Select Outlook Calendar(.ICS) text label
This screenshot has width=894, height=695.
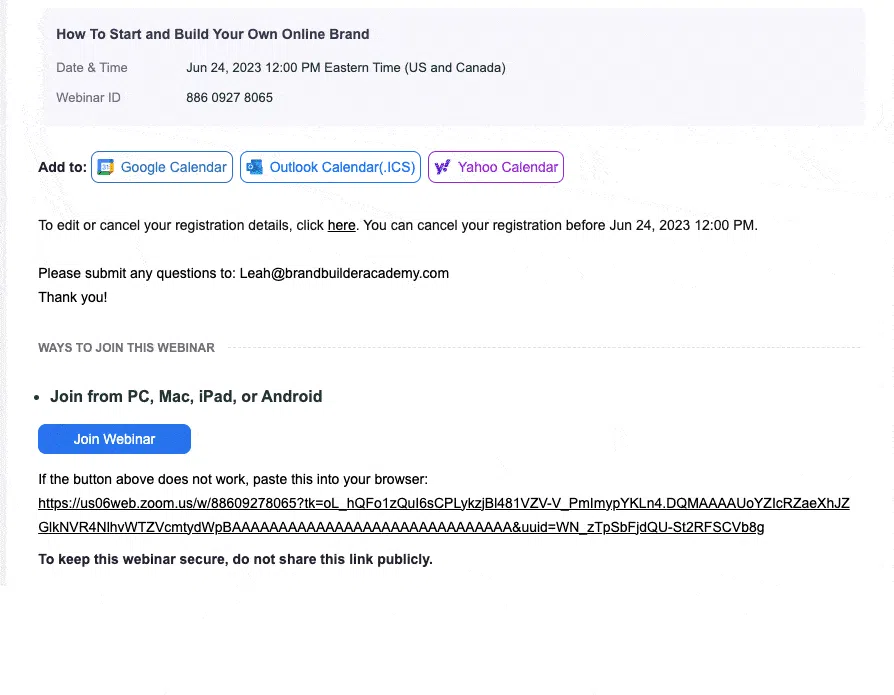(x=342, y=167)
